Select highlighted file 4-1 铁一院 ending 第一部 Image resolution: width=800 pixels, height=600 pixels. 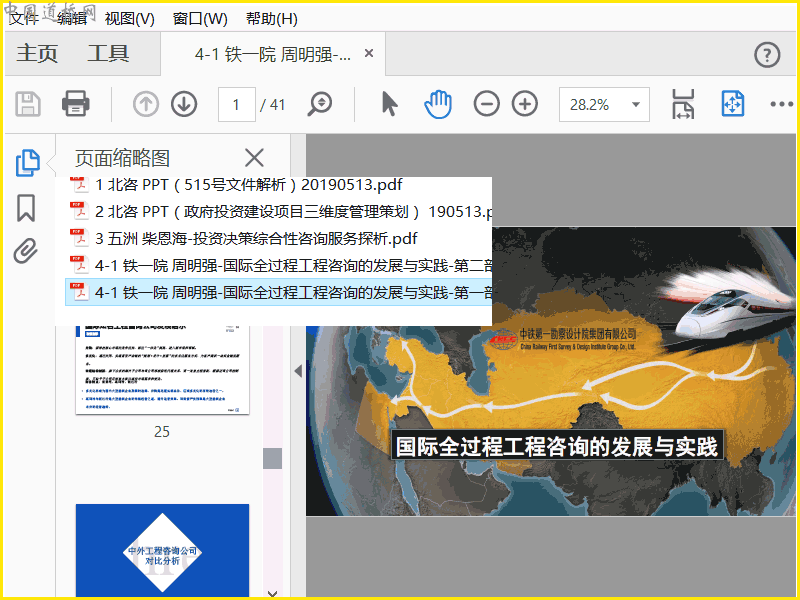[279, 292]
